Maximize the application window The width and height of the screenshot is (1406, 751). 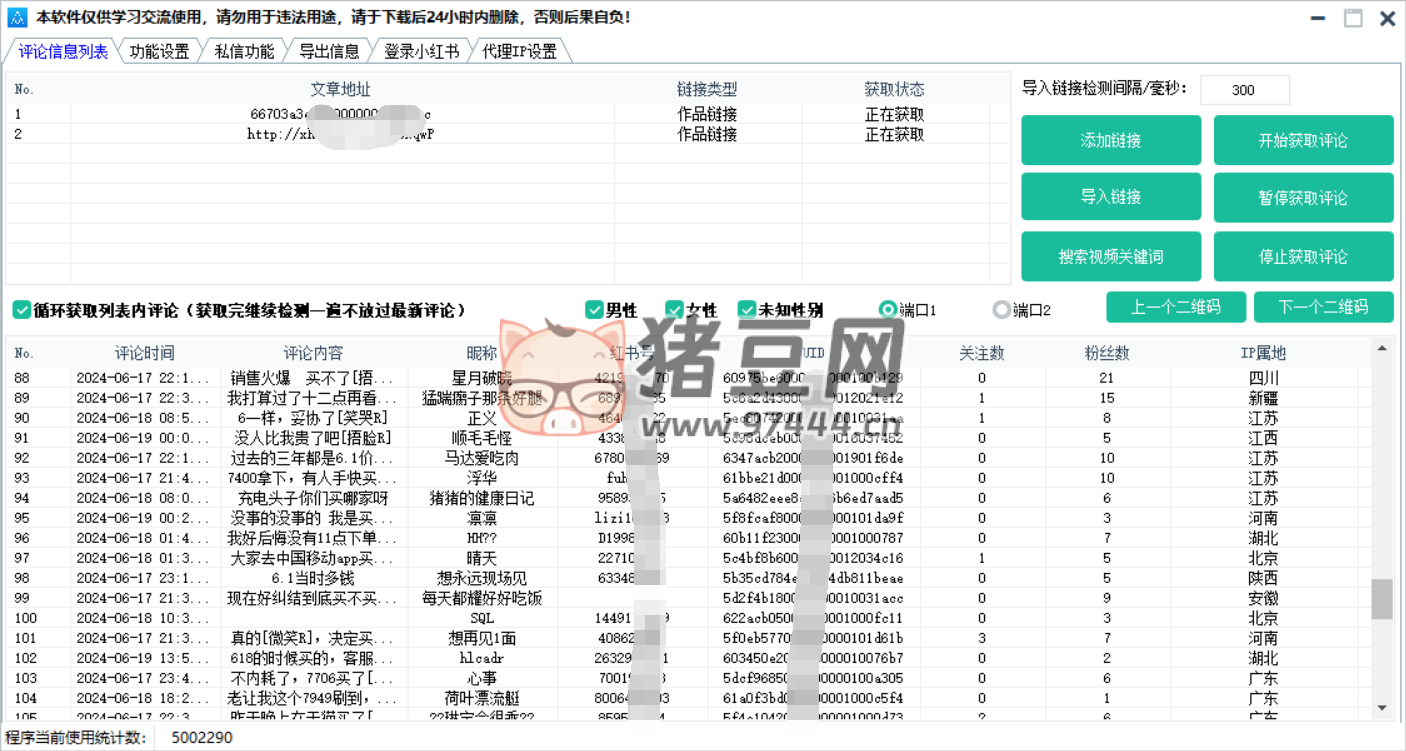[1353, 18]
